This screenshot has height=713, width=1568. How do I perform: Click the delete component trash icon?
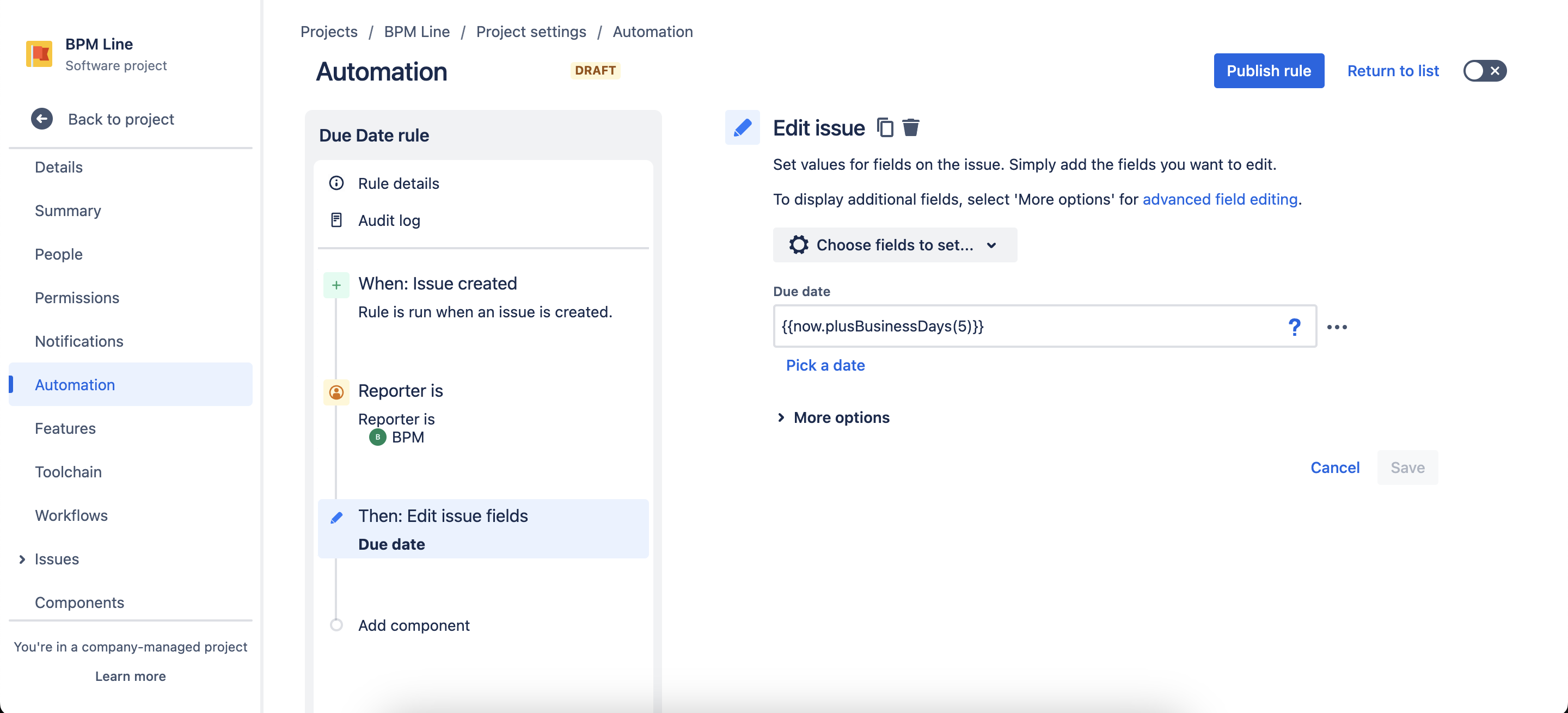click(x=911, y=128)
